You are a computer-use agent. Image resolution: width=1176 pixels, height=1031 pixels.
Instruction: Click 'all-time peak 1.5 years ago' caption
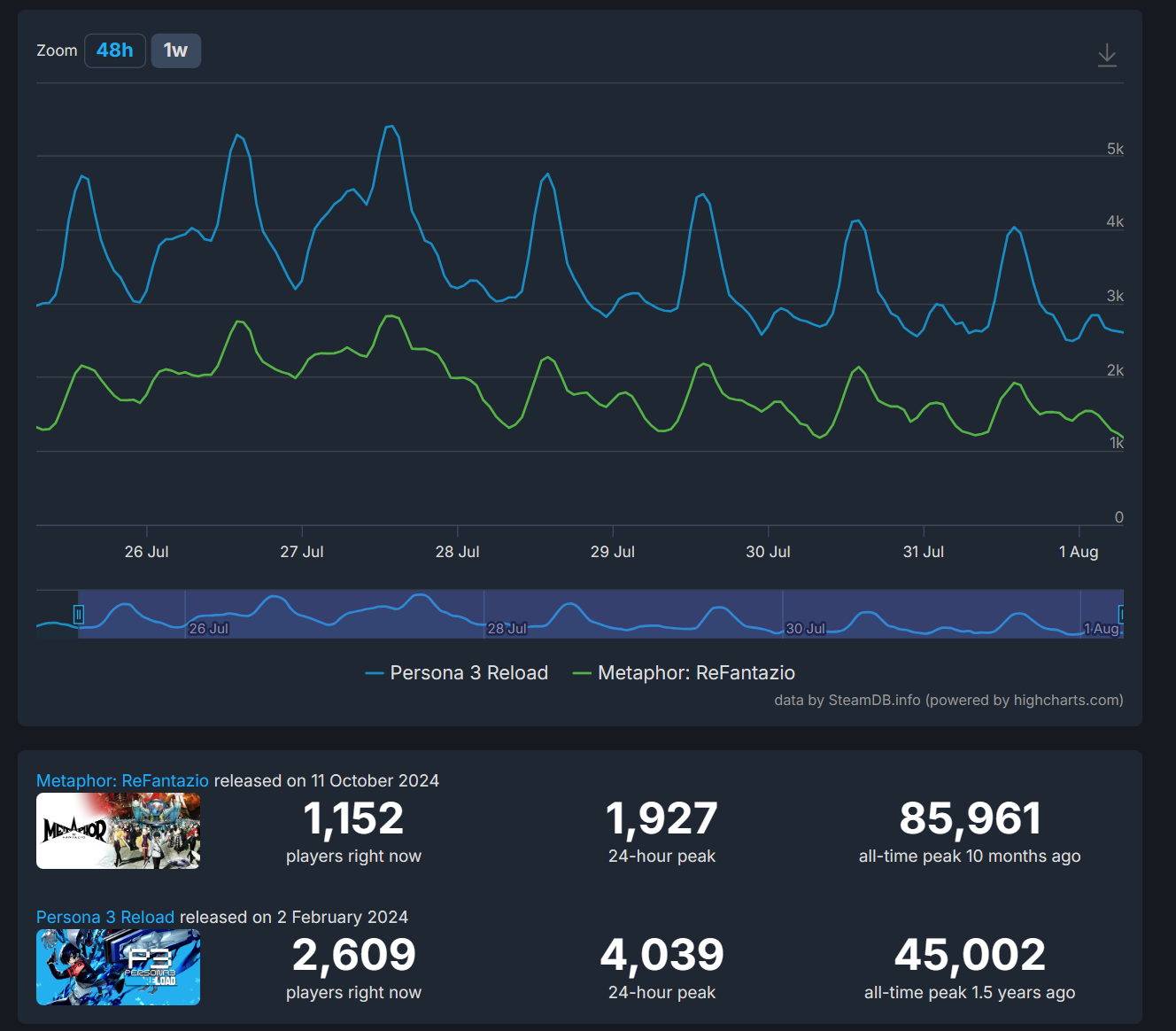[970, 993]
